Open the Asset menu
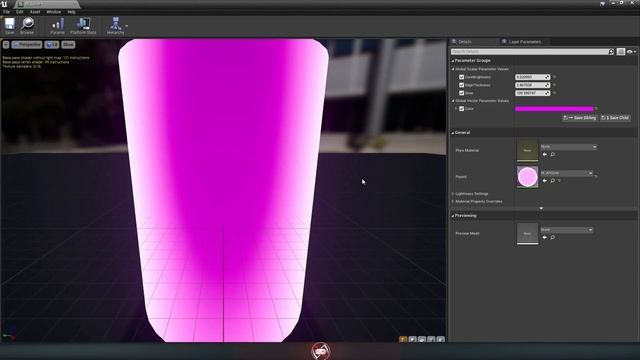 tap(35, 12)
